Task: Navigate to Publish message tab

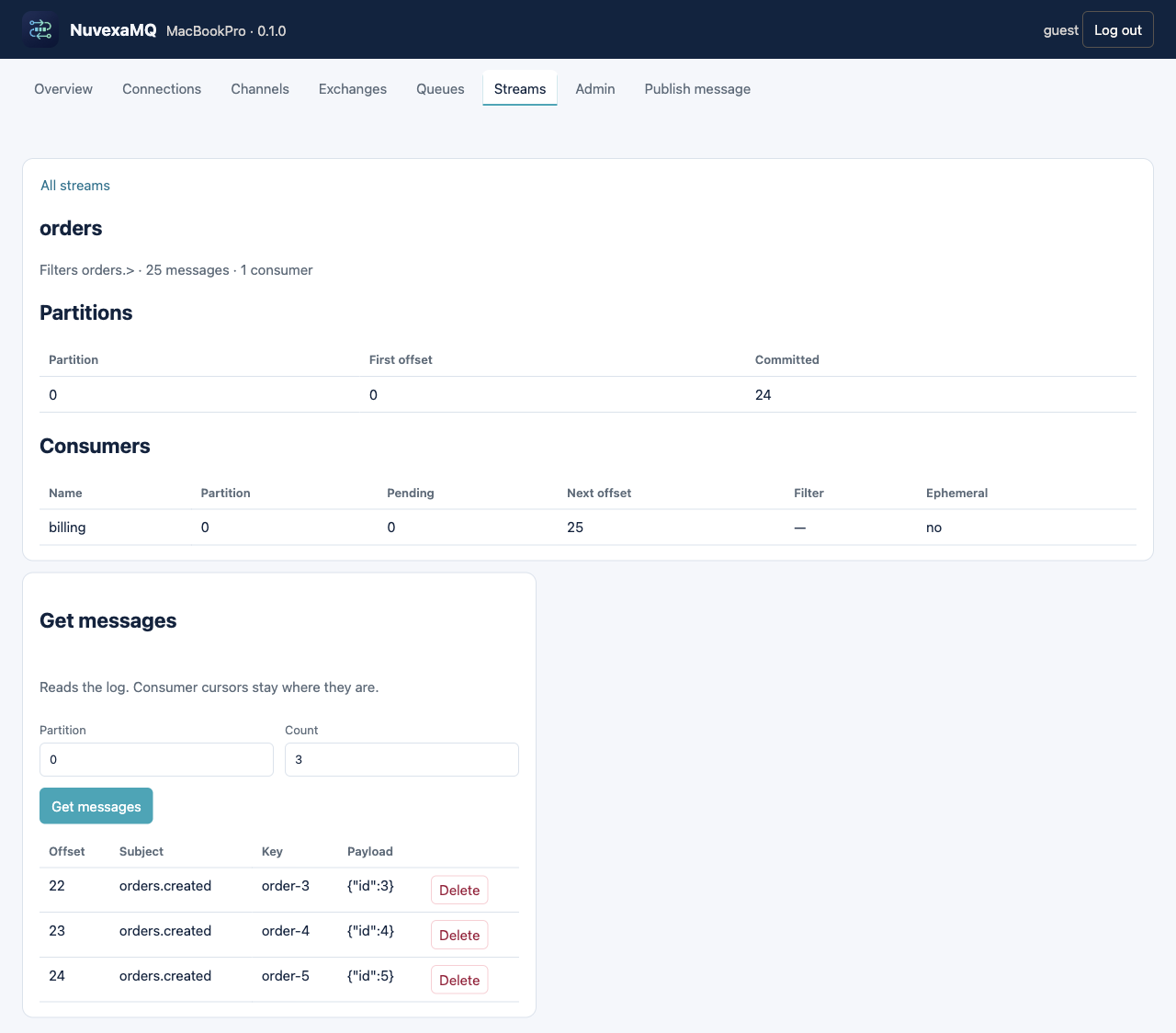Action: pos(697,89)
